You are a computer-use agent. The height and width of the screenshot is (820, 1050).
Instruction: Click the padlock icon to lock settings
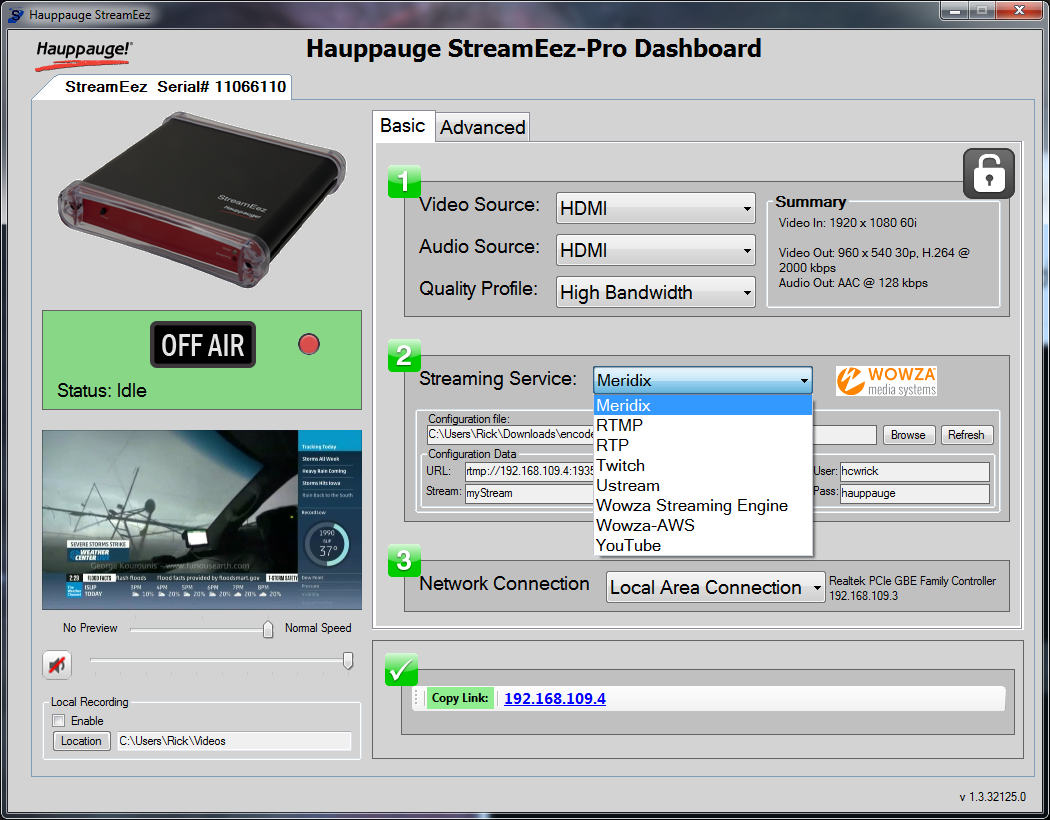987,173
